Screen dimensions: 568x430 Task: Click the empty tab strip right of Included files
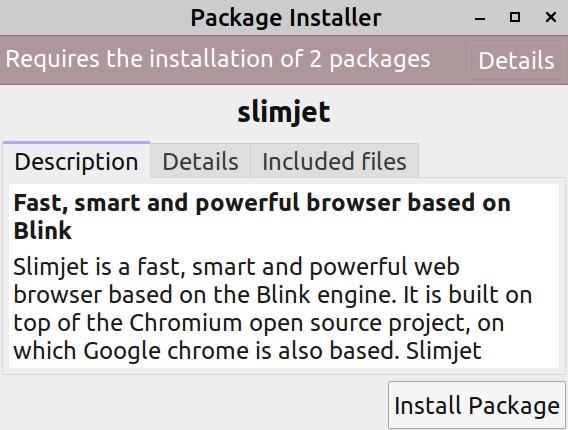[492, 161]
